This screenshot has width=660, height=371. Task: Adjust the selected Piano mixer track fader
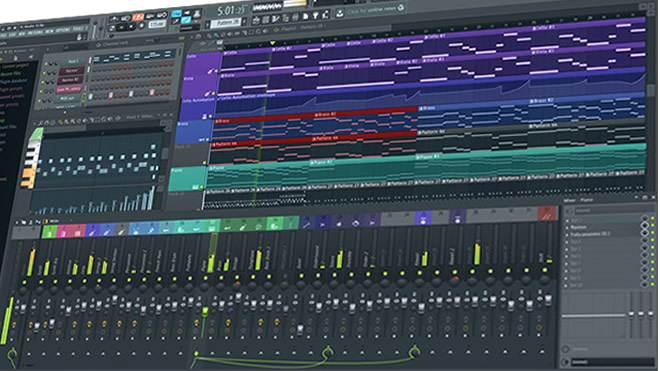coord(205,312)
